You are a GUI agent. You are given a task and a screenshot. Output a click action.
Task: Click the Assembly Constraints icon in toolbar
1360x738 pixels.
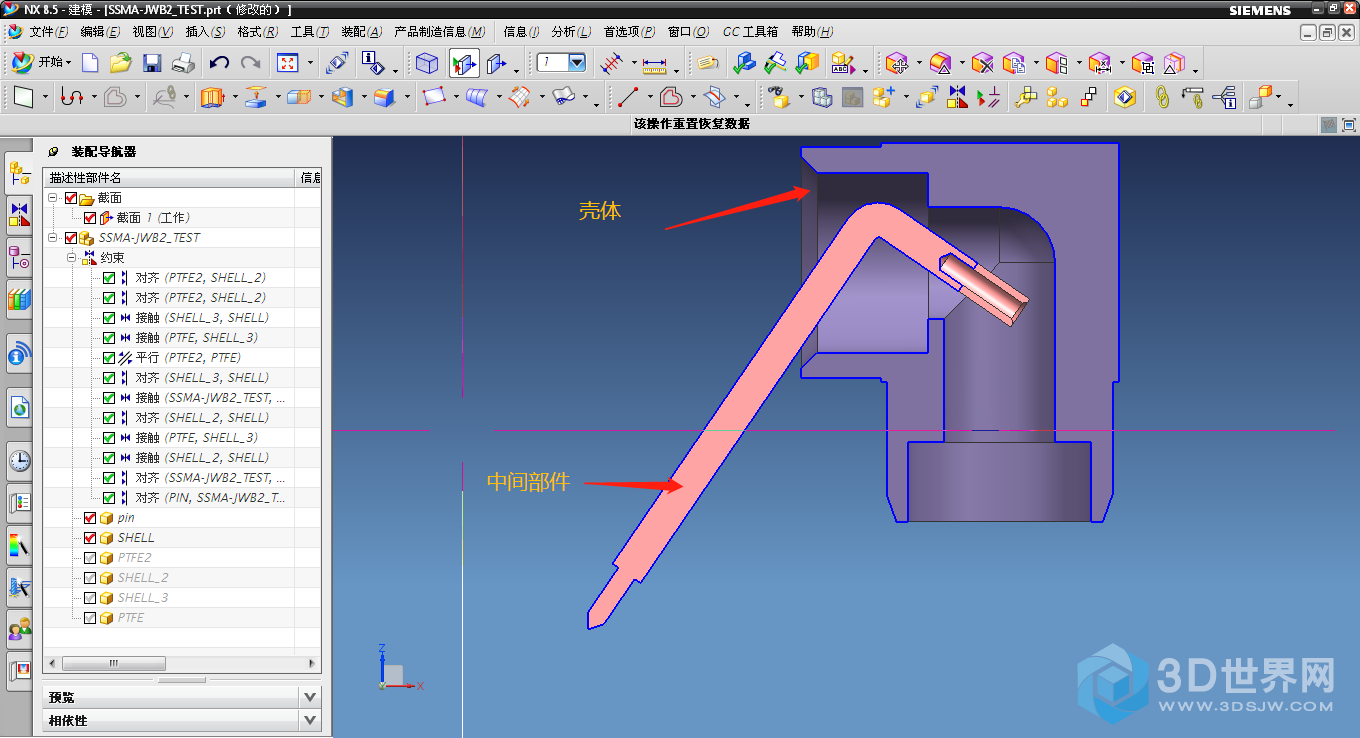959,97
